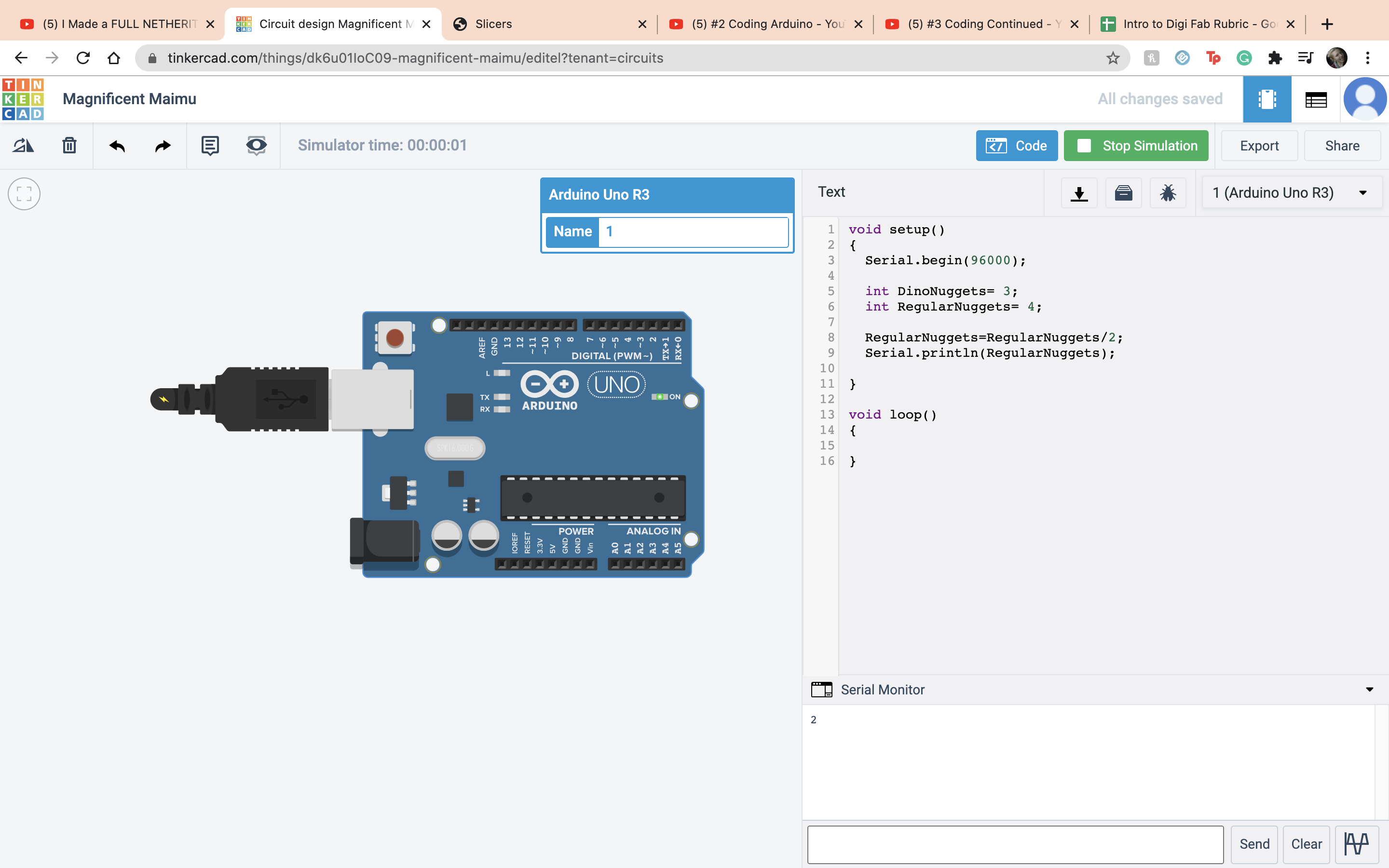
Task: Open the Chrome extensions puzzle icon
Action: point(1275,58)
